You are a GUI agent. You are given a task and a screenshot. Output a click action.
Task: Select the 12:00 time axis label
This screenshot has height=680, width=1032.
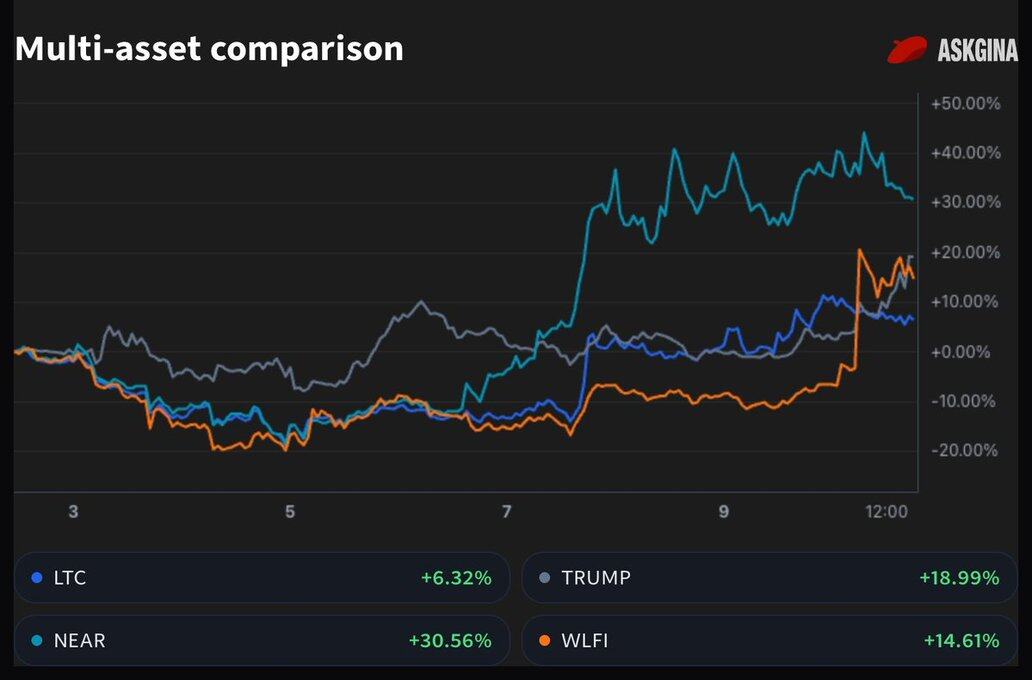(x=886, y=512)
